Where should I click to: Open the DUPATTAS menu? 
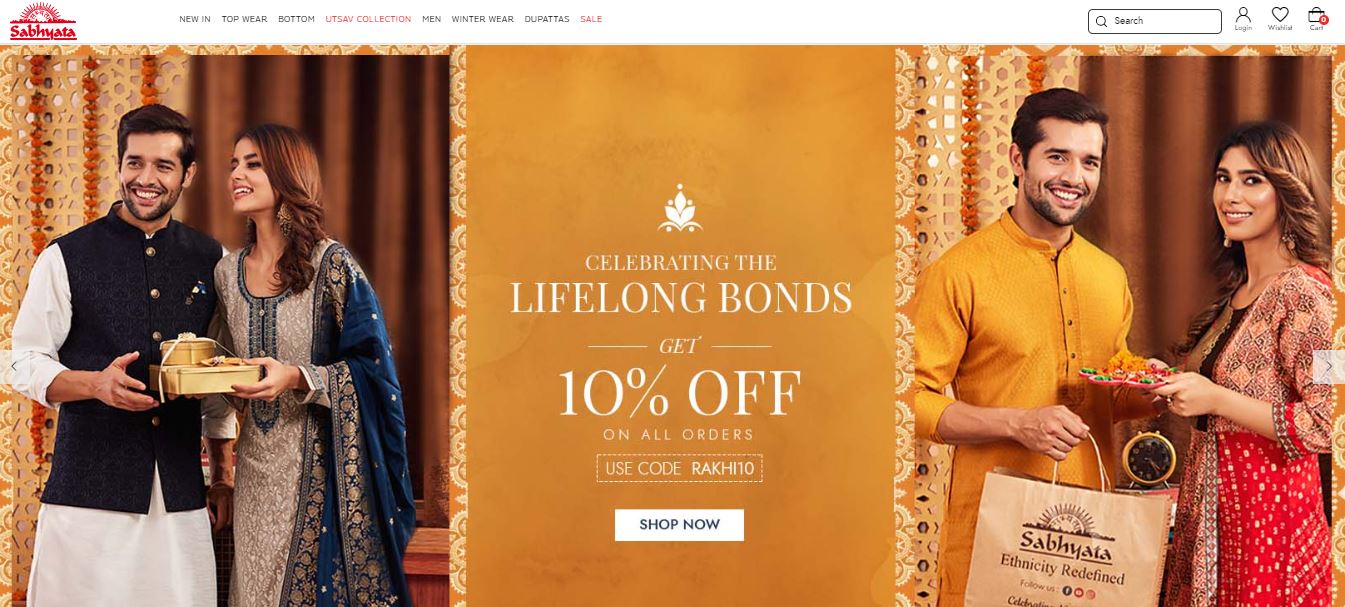(x=547, y=20)
